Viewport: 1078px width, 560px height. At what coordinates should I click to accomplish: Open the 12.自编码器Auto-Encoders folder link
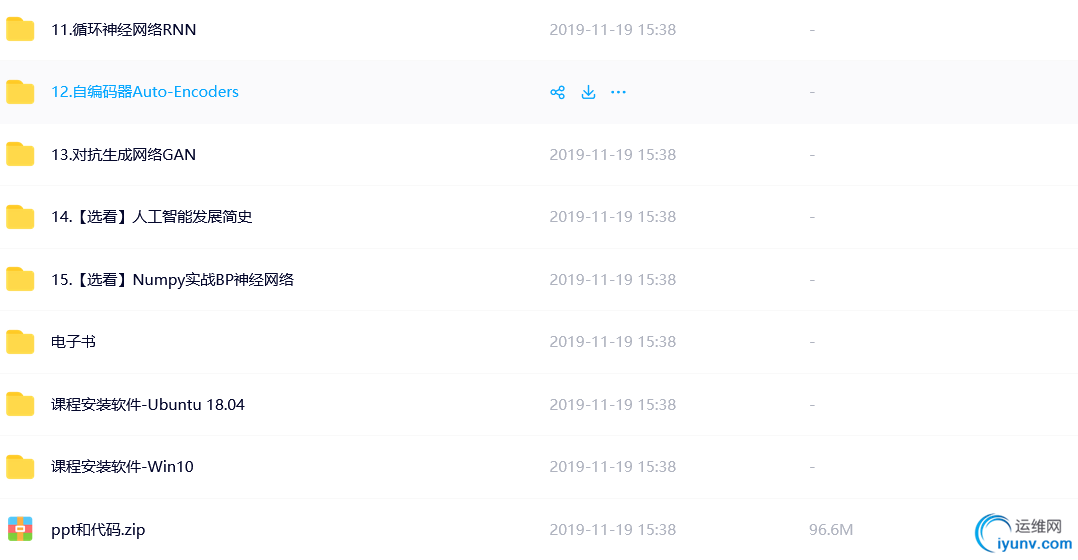click(145, 92)
